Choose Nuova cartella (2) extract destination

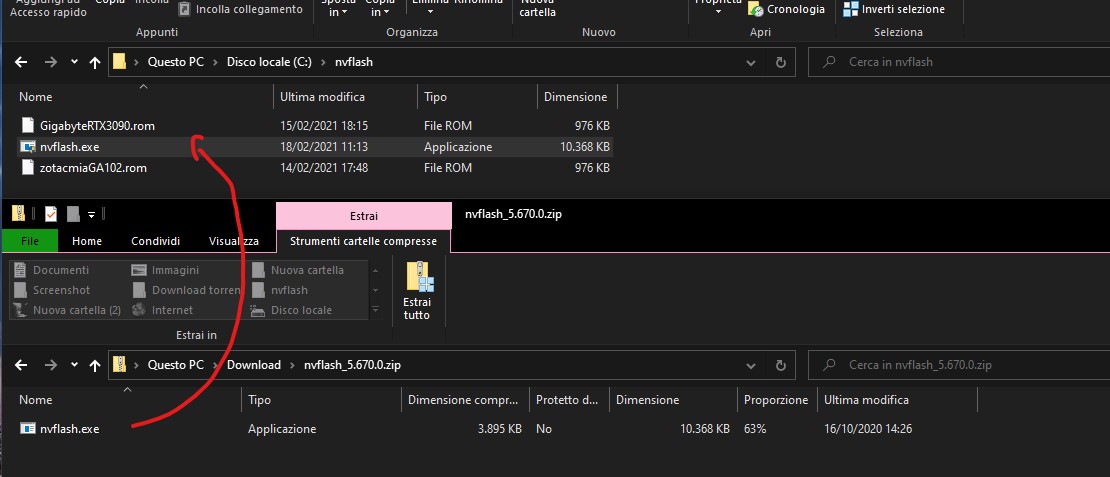(x=69, y=310)
